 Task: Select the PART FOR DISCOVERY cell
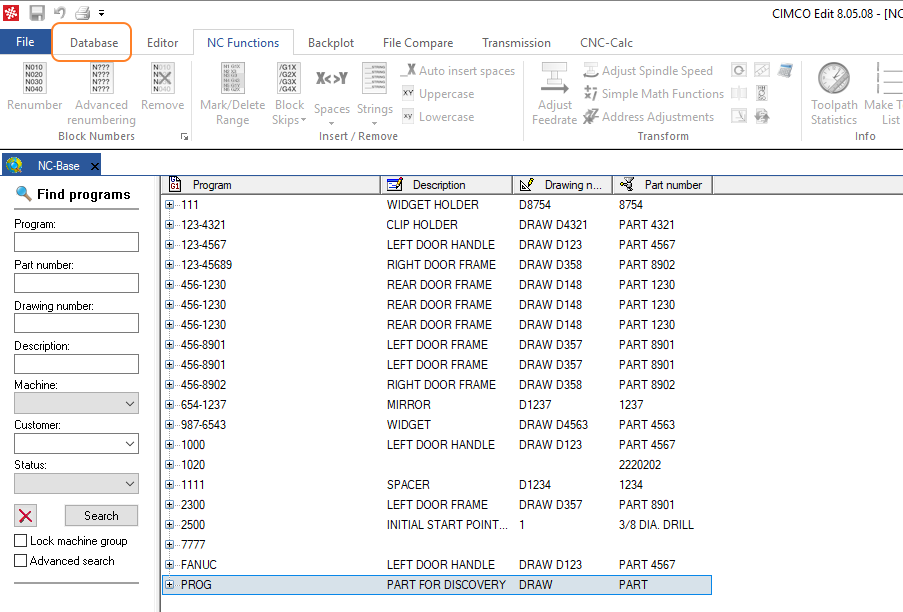point(446,584)
